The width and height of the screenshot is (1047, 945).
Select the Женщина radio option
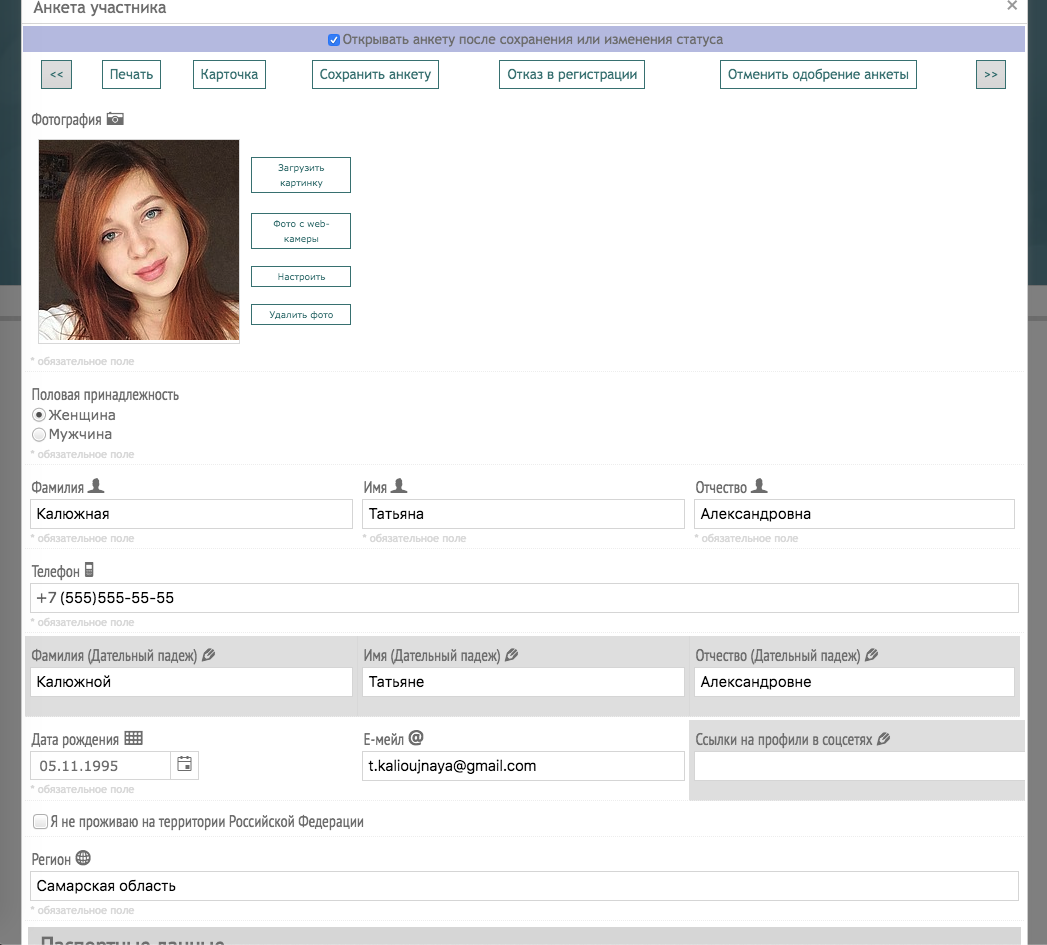pyautogui.click(x=39, y=415)
